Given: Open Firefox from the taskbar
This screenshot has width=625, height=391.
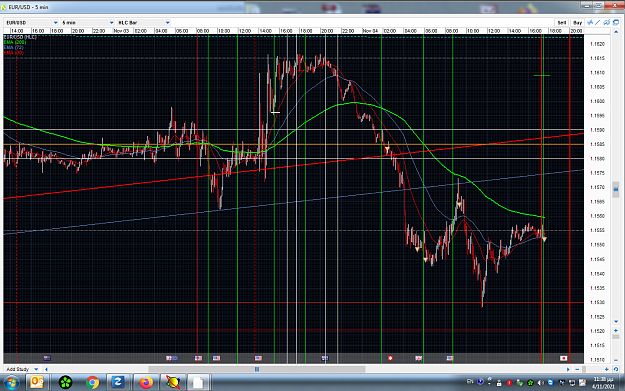Looking at the screenshot, I should pyautogui.click(x=146, y=383).
